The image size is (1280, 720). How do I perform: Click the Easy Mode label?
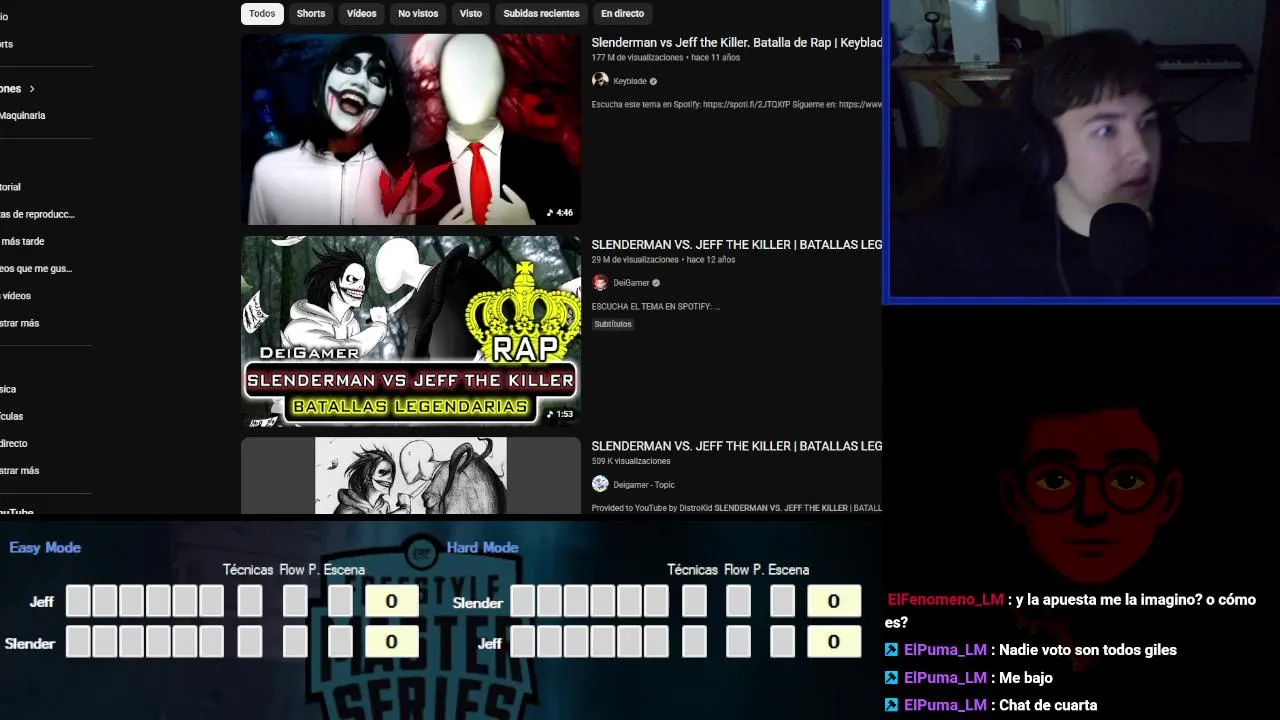pyautogui.click(x=45, y=547)
